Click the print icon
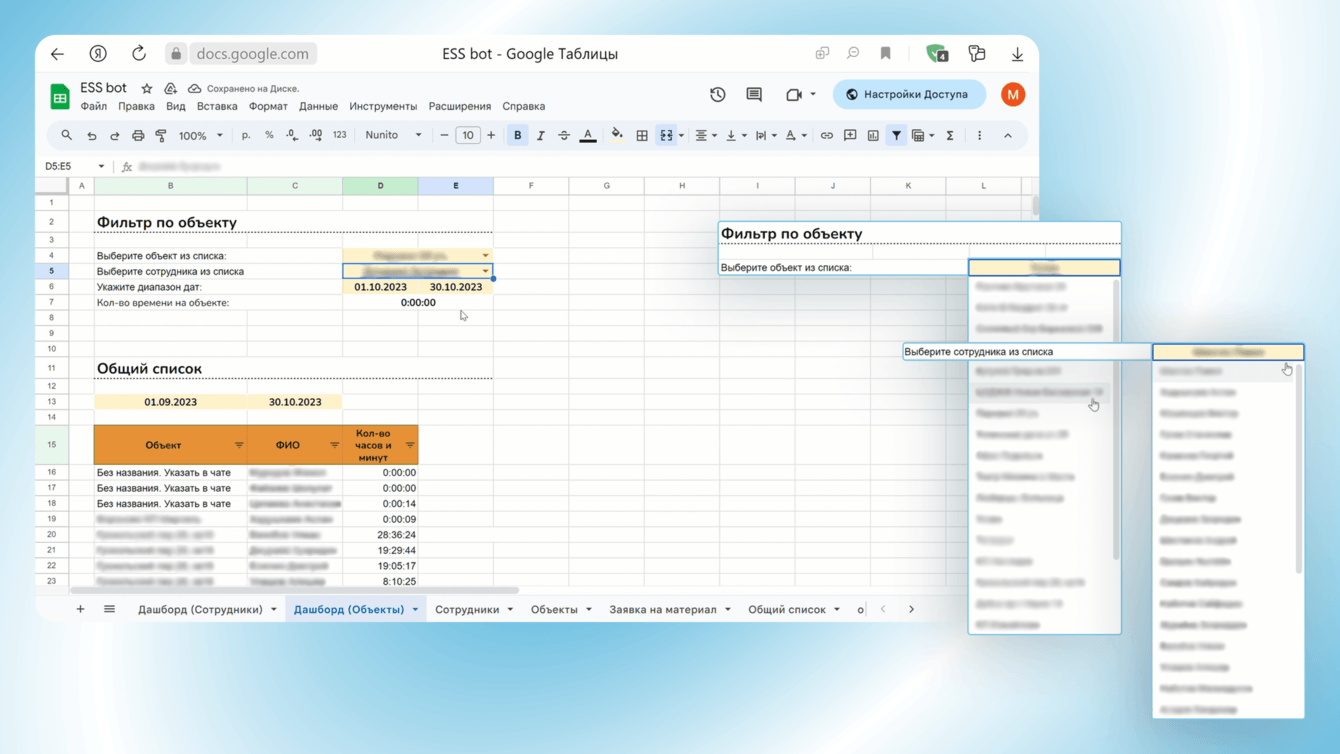1340x754 pixels. (138, 136)
